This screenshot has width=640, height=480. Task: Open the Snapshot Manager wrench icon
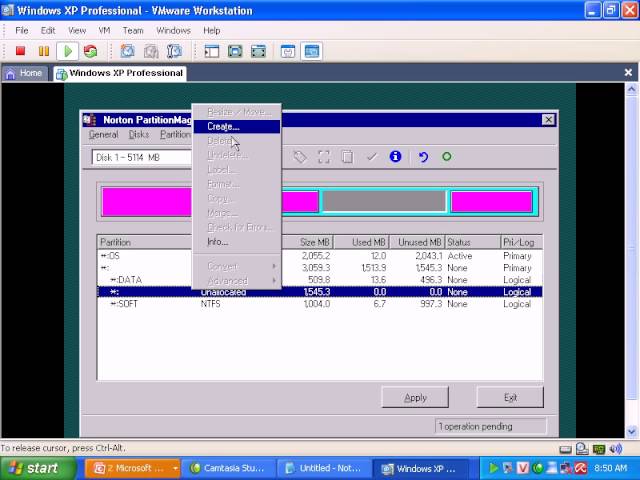[174, 51]
